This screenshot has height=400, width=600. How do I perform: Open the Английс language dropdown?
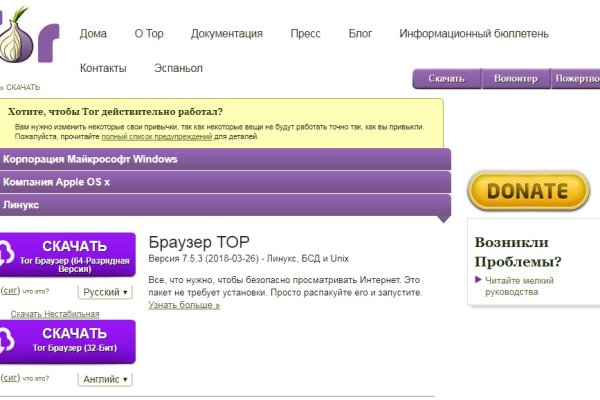(x=106, y=379)
